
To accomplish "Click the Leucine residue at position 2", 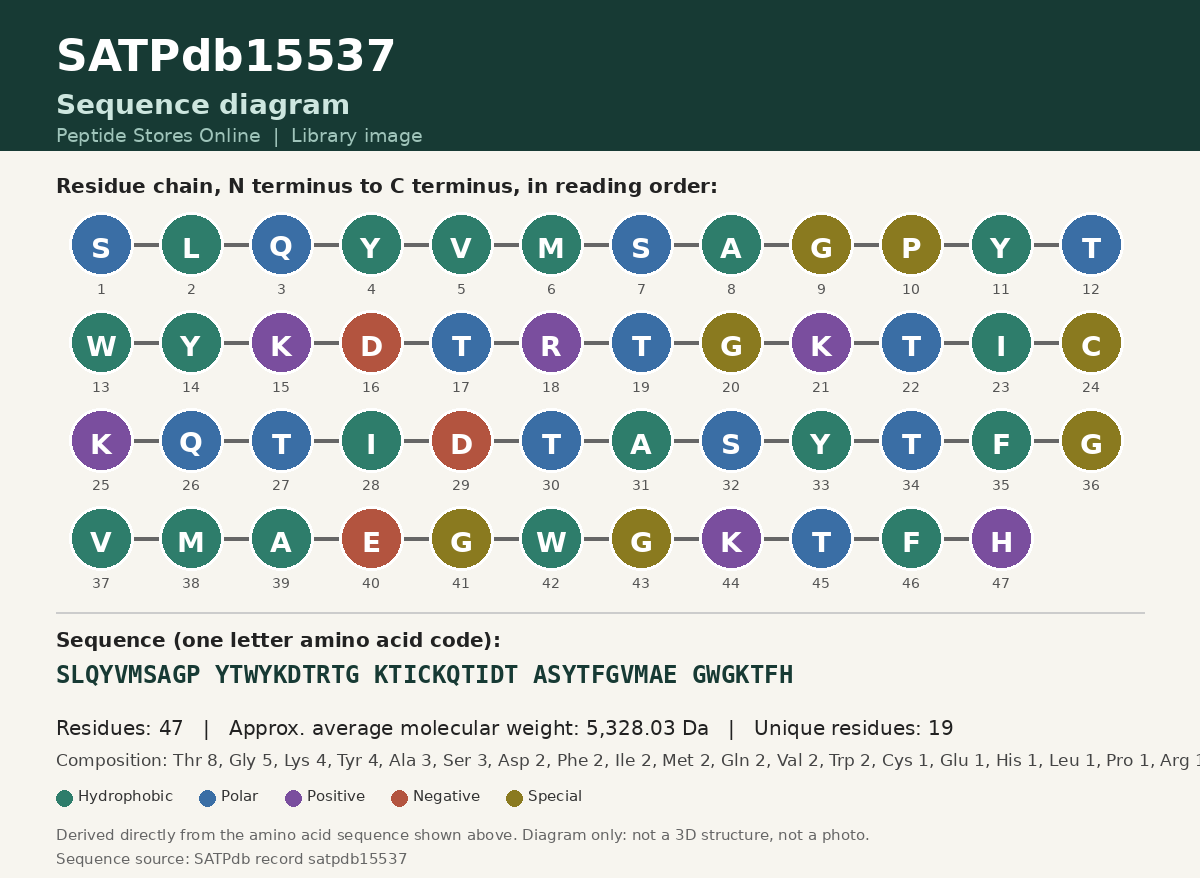I will [191, 244].
